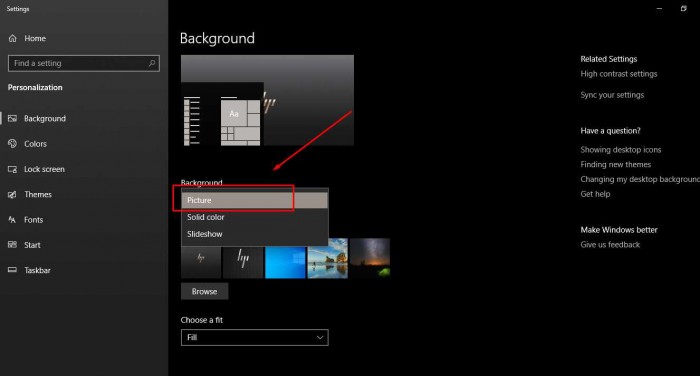This screenshot has height=376, width=700.
Task: Select the blue Windows 10 wallpaper thumbnail
Action: coord(285,263)
